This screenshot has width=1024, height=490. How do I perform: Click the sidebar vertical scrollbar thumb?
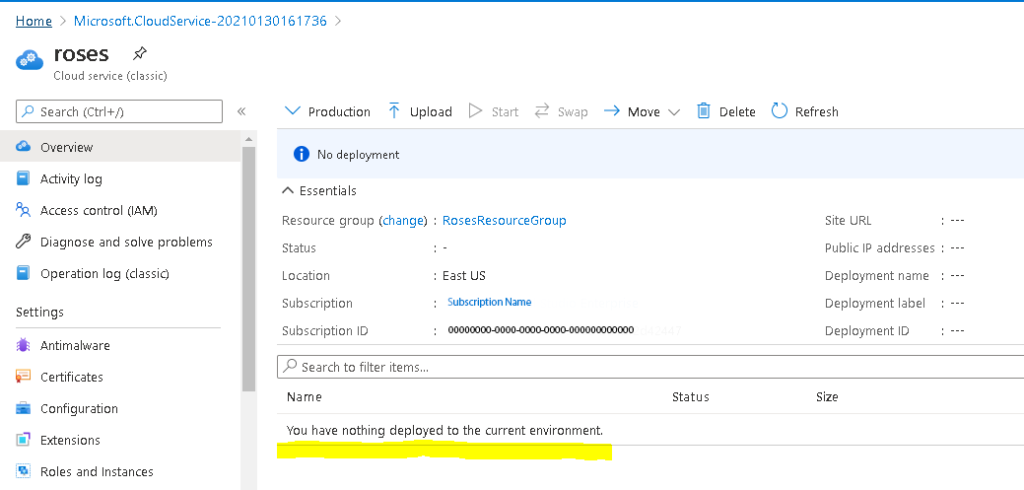point(249,268)
